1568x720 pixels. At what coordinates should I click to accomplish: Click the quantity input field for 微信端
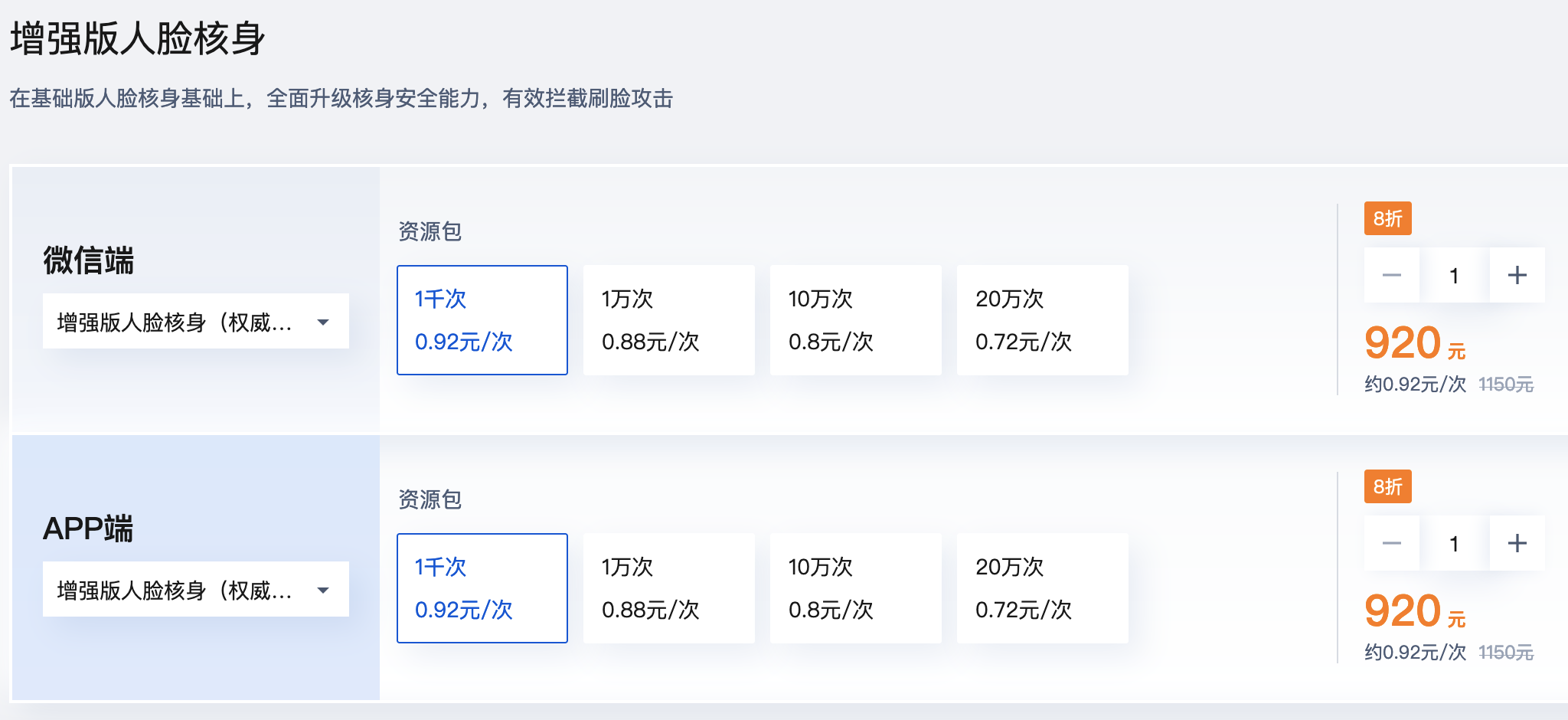click(x=1454, y=274)
